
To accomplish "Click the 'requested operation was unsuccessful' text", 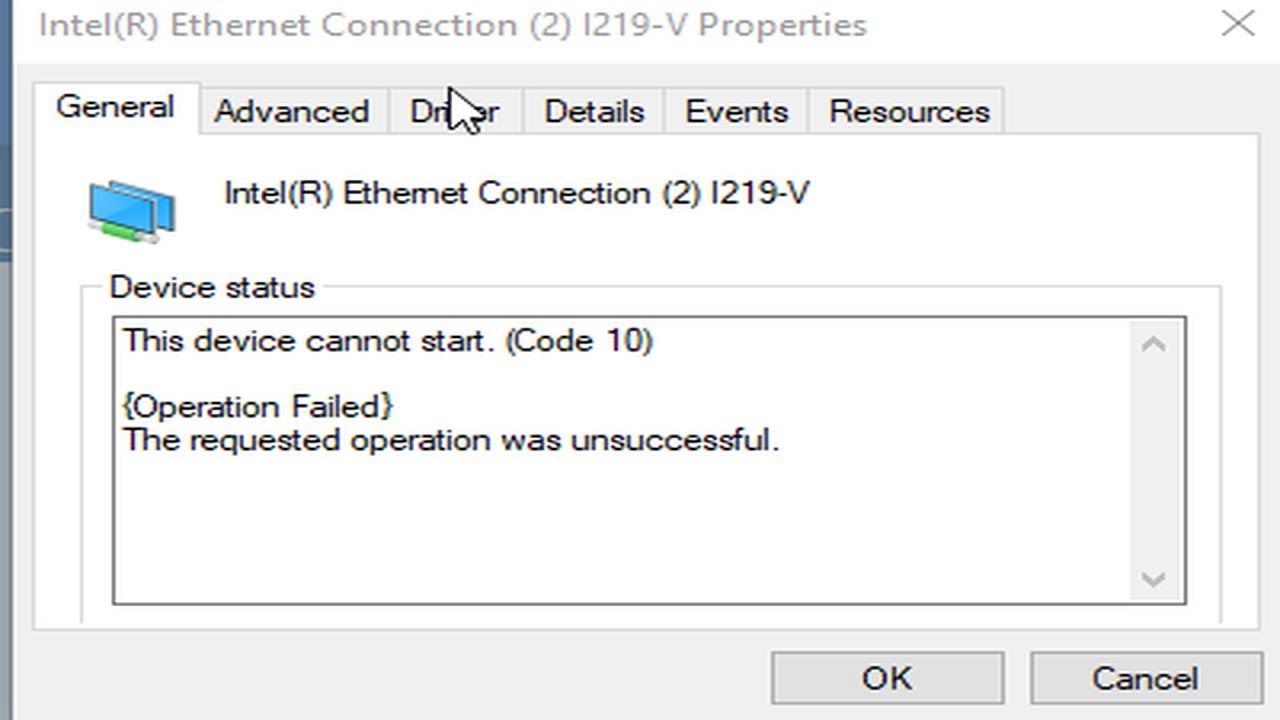I will [450, 440].
